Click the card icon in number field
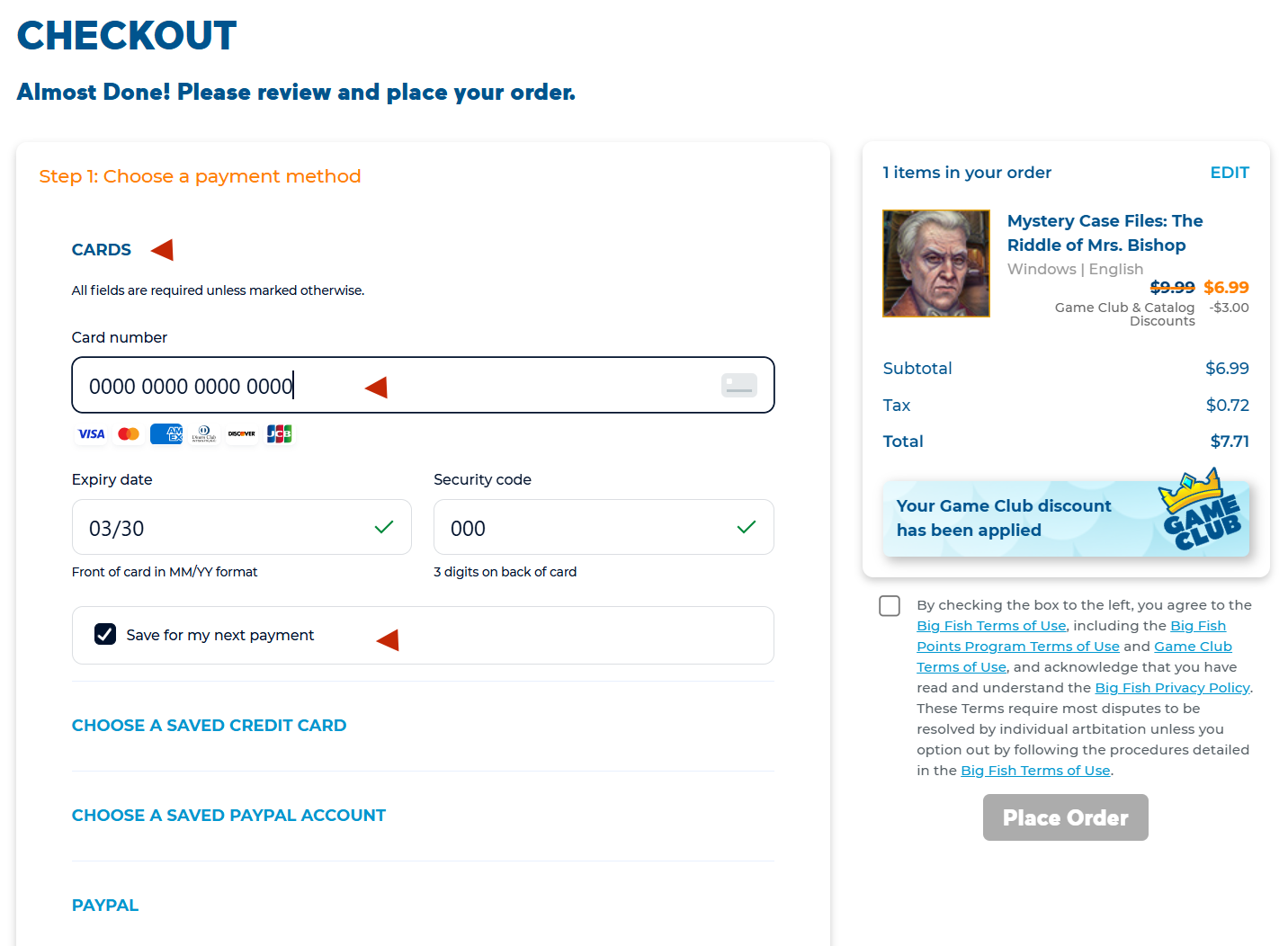 coord(738,386)
